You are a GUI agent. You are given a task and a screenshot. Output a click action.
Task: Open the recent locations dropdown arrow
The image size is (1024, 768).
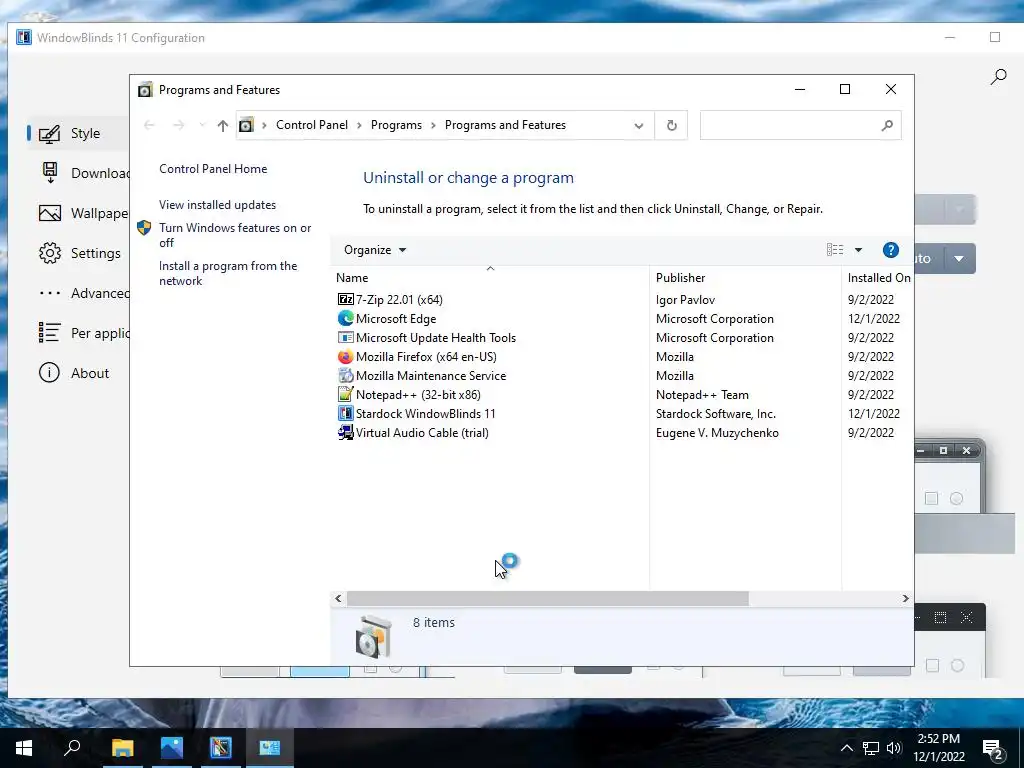tap(202, 125)
